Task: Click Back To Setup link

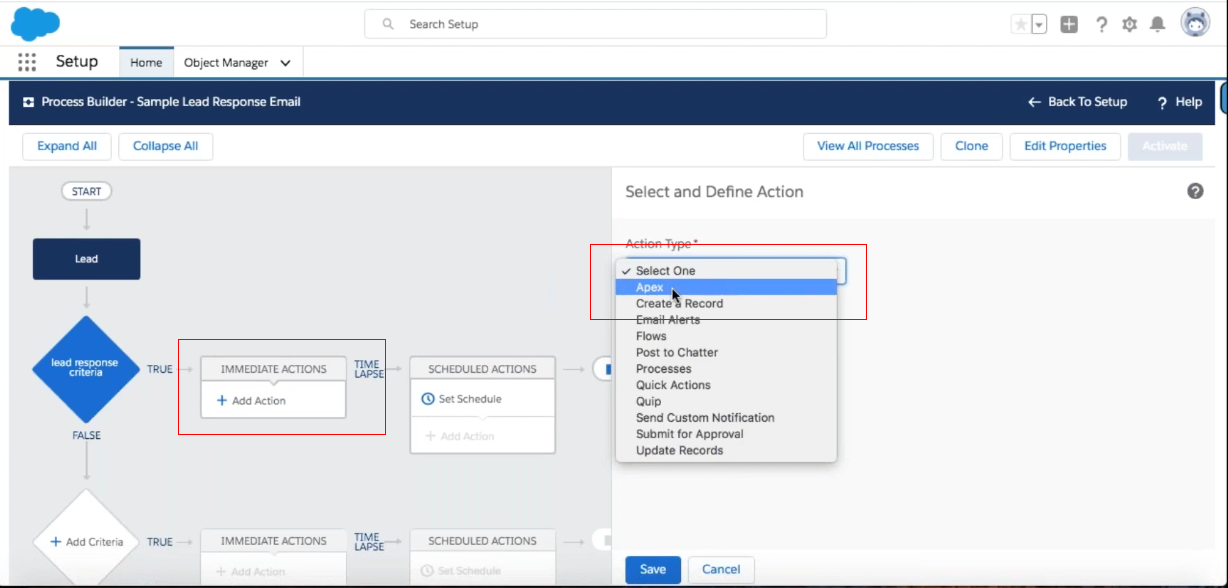Action: point(1077,102)
